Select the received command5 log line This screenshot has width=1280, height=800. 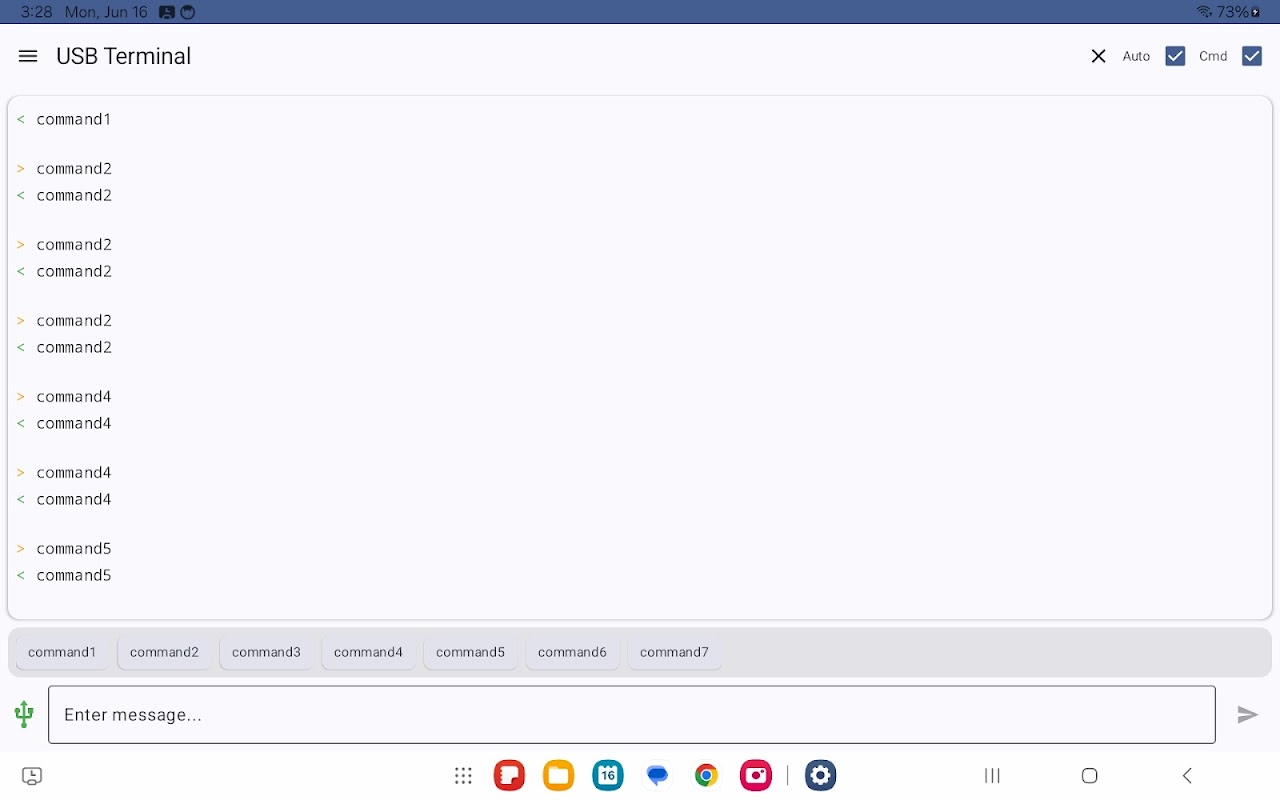coord(64,575)
